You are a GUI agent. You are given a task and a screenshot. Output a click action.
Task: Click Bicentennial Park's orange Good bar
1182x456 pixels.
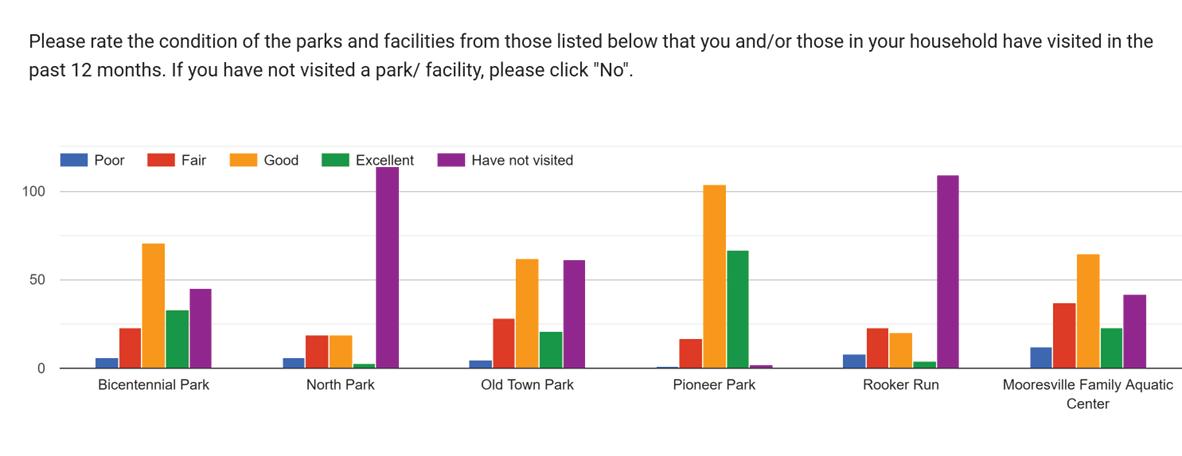coord(153,306)
